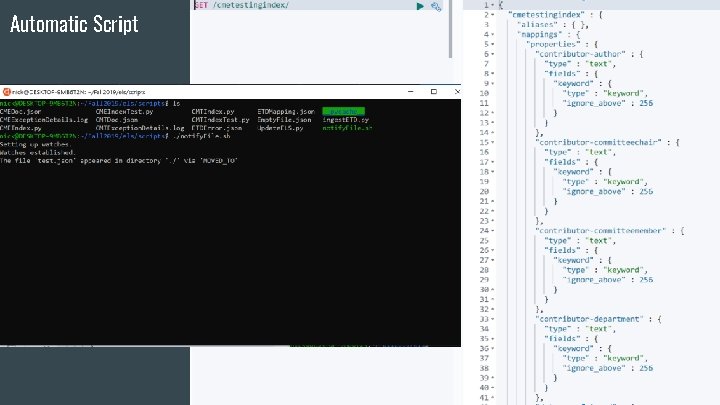Image resolution: width=720 pixels, height=405 pixels.
Task: Collapse the properties block on line 5
Action: click(493, 44)
